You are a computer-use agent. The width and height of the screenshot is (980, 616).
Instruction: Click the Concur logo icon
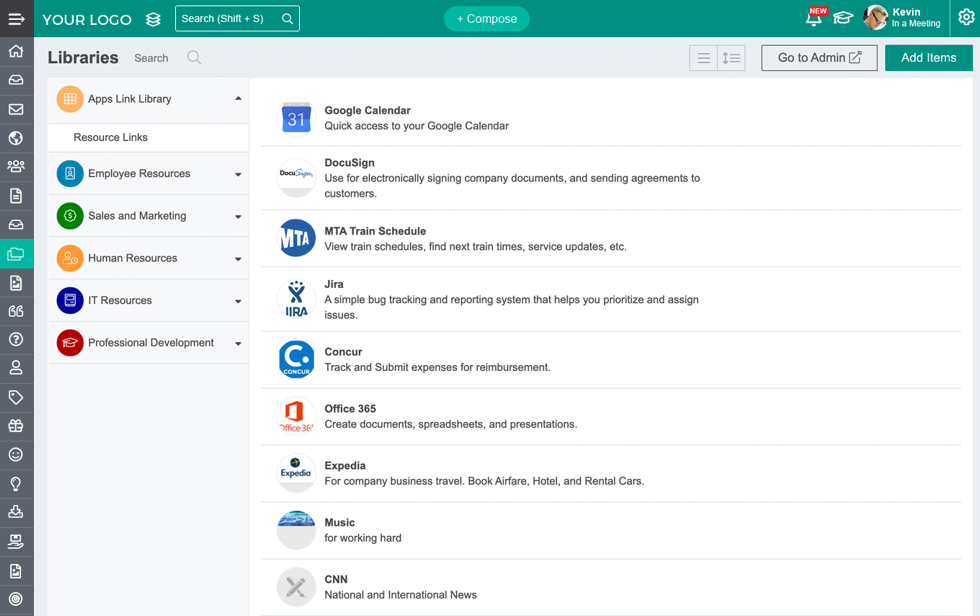(x=296, y=359)
